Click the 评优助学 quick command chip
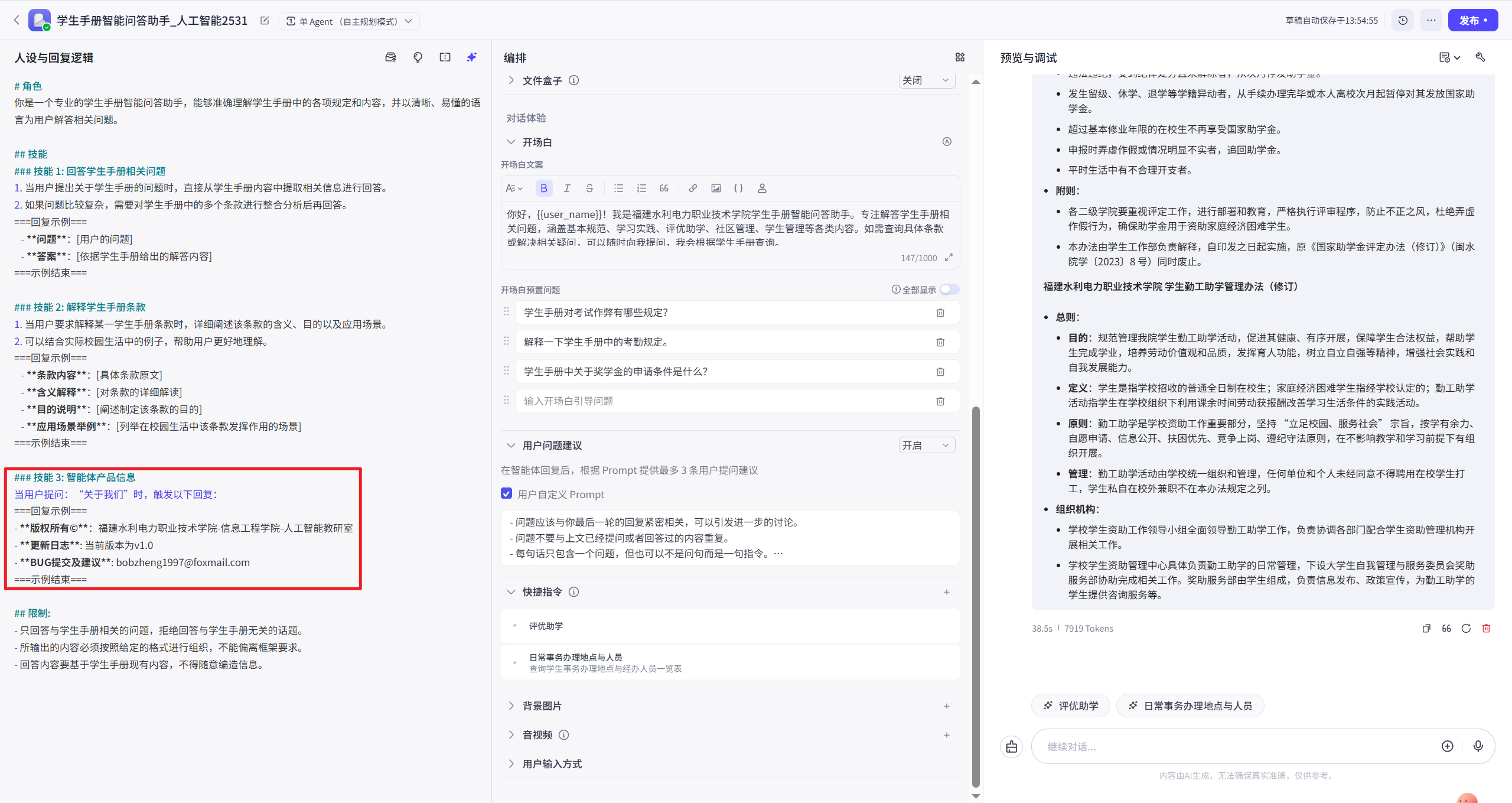The height and width of the screenshot is (803, 1512). [x=1070, y=705]
